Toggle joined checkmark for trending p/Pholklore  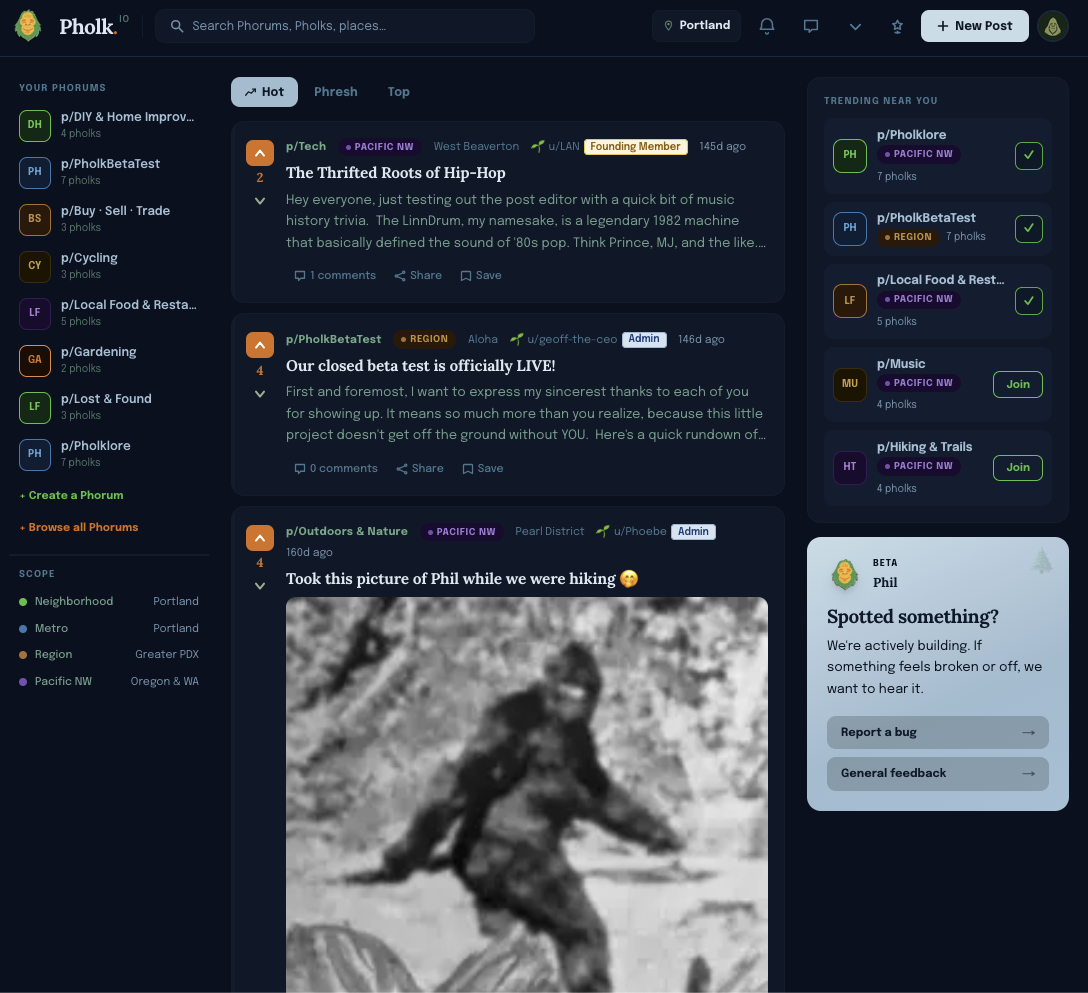point(1028,155)
